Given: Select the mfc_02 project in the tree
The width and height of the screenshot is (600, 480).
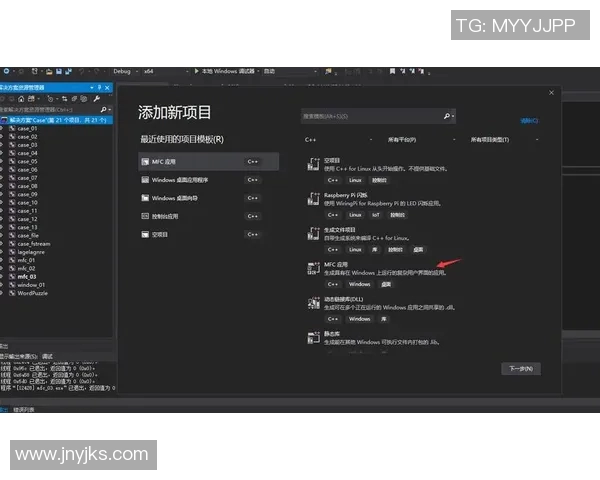Looking at the screenshot, I should click(x=26, y=268).
